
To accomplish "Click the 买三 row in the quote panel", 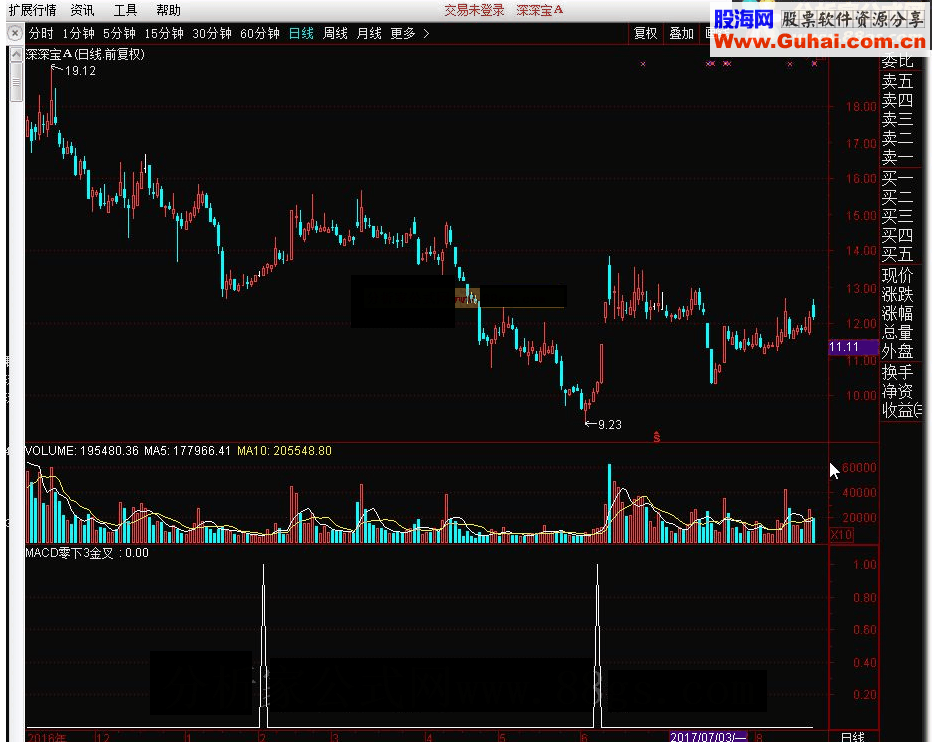I will pyautogui.click(x=897, y=216).
